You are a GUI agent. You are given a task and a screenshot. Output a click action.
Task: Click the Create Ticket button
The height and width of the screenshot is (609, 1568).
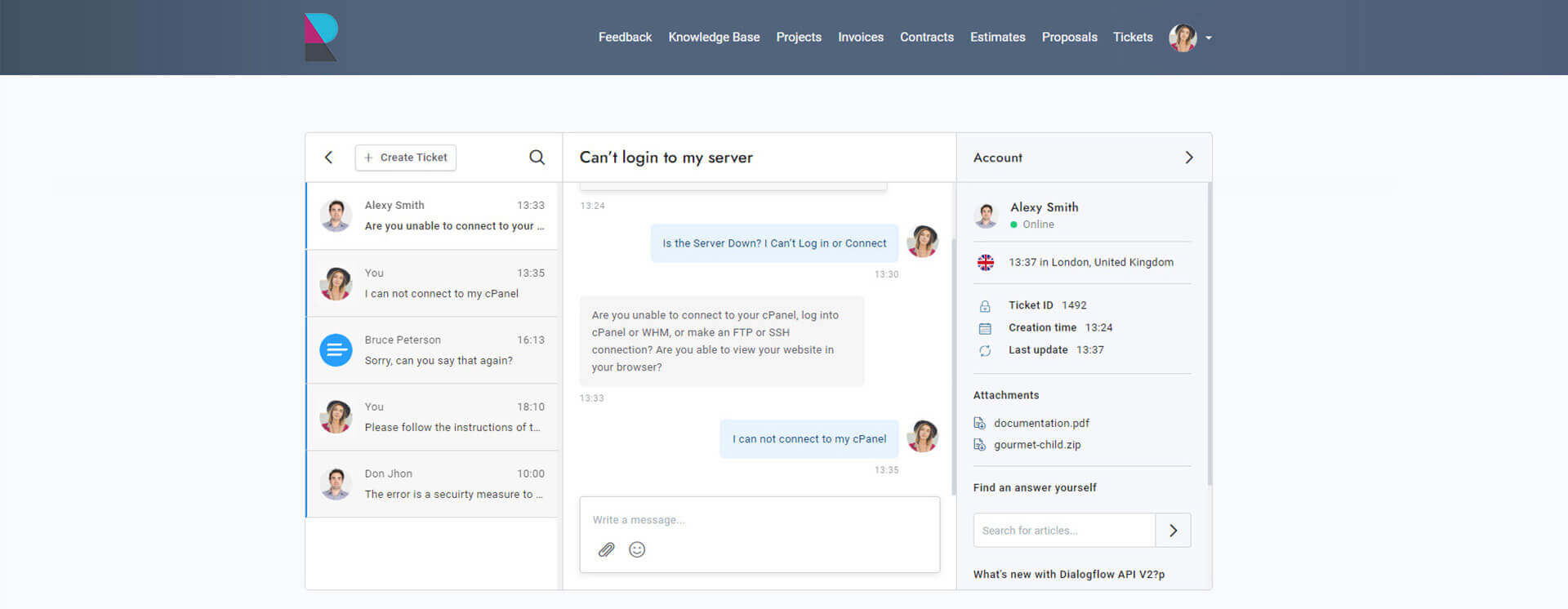tap(406, 158)
